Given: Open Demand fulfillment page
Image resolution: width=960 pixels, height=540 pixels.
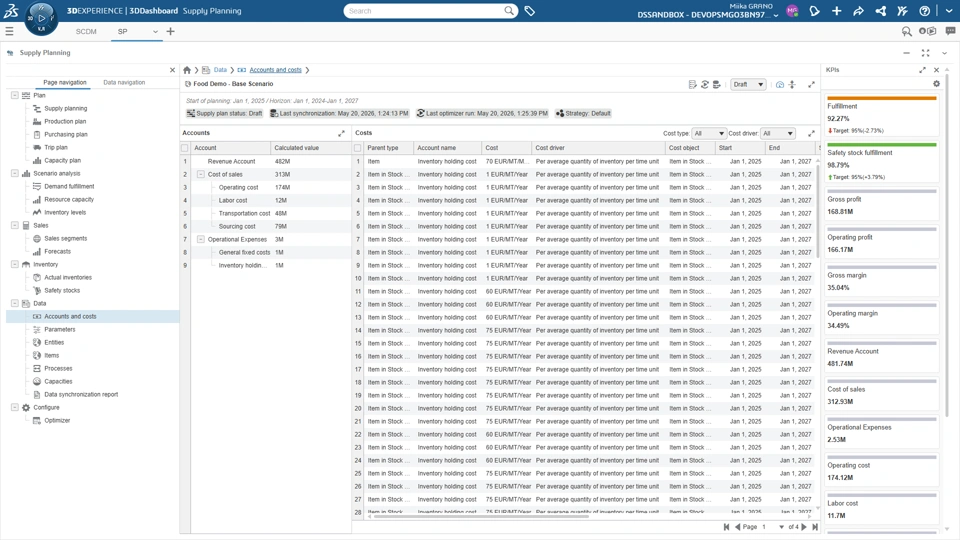Looking at the screenshot, I should [x=69, y=186].
